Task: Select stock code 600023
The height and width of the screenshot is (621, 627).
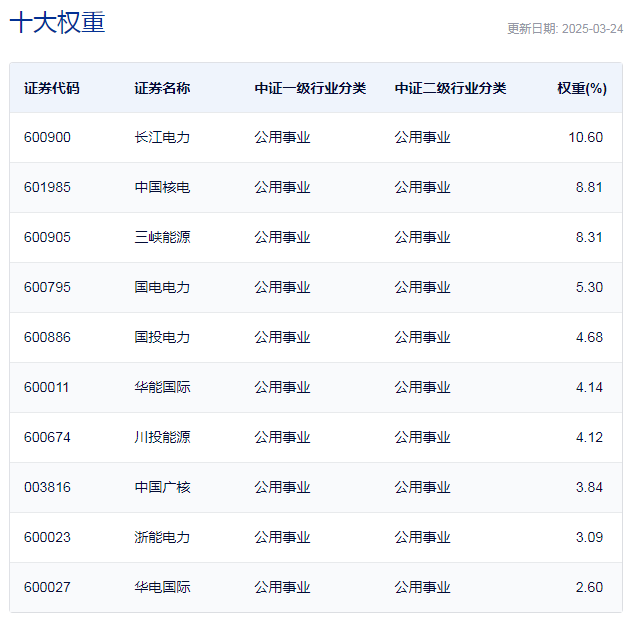Action: pos(47,537)
